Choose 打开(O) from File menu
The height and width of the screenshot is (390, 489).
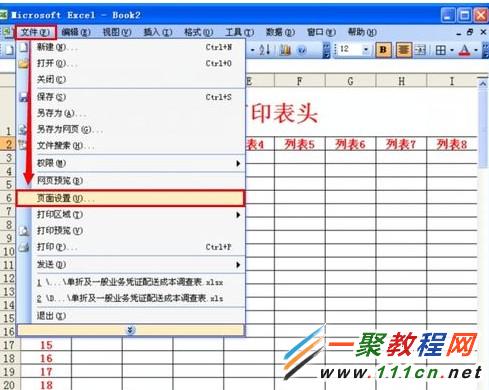(131, 63)
